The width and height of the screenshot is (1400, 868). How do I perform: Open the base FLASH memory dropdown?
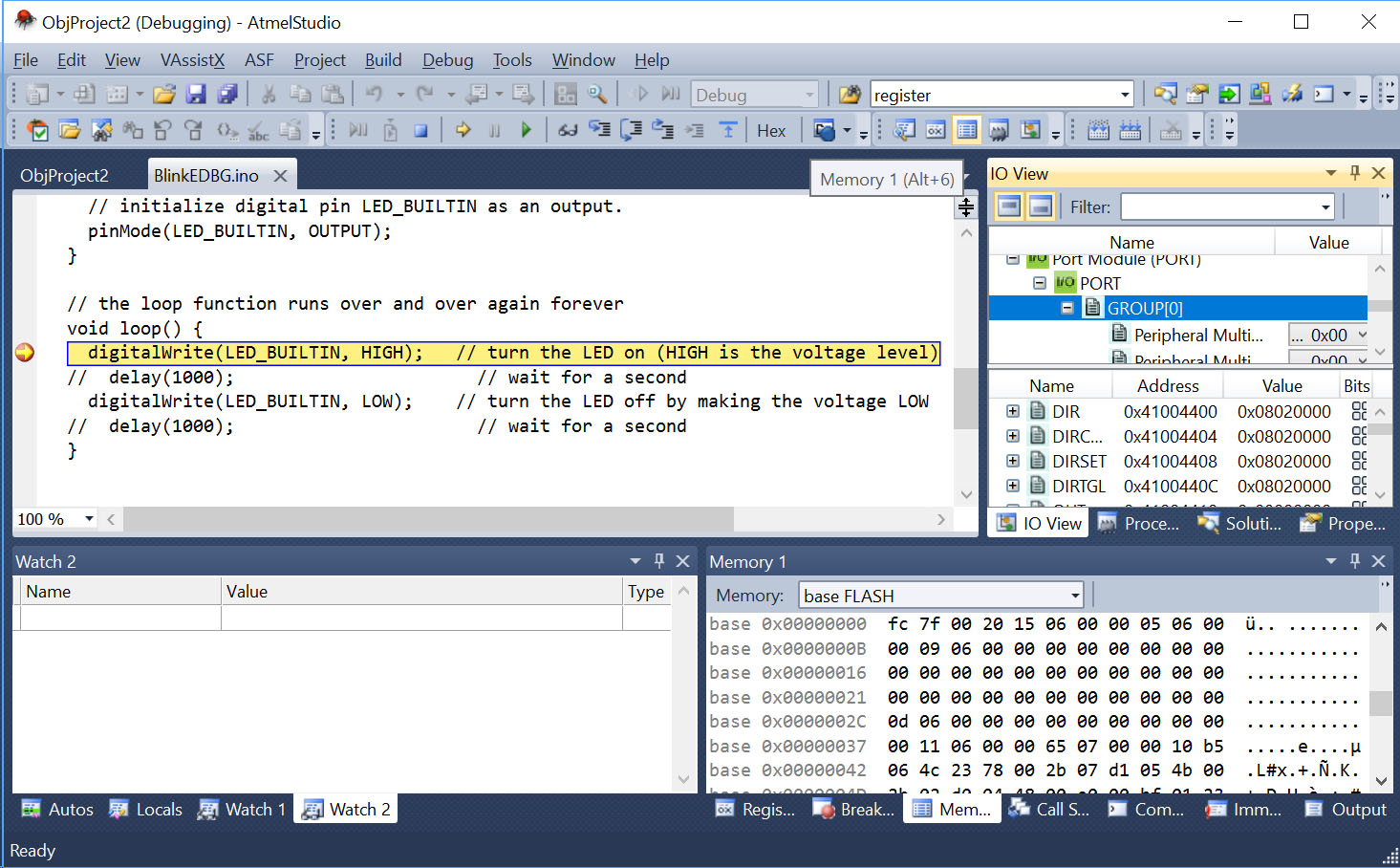1075,596
